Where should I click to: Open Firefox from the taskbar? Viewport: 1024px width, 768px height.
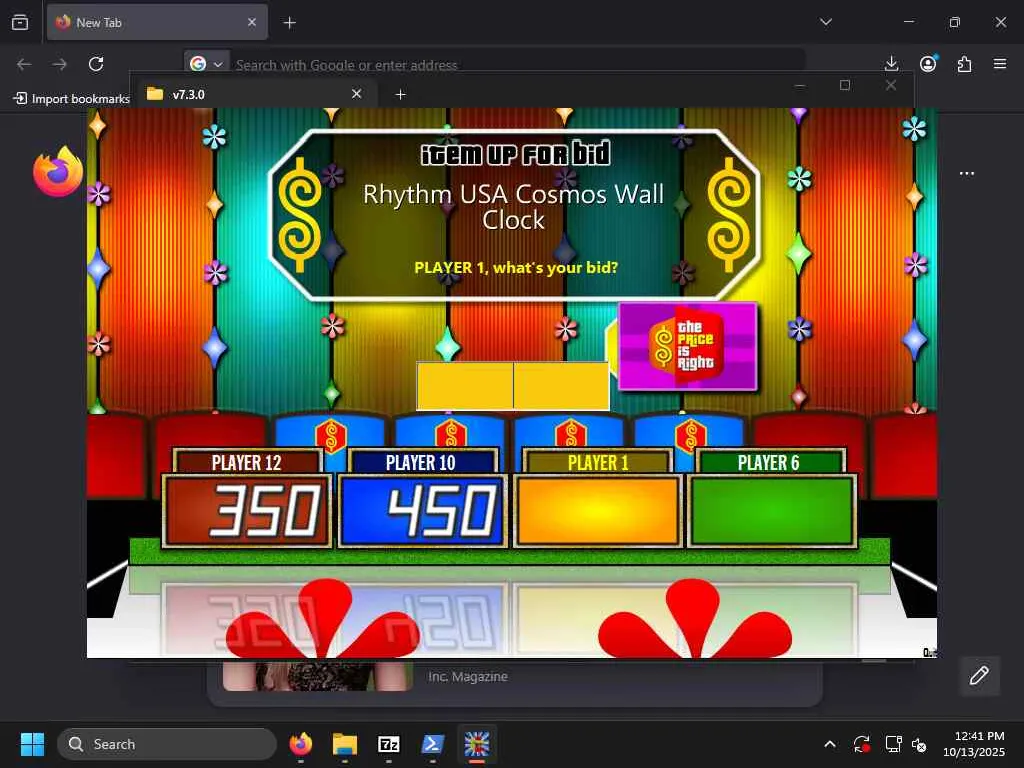[x=301, y=744]
